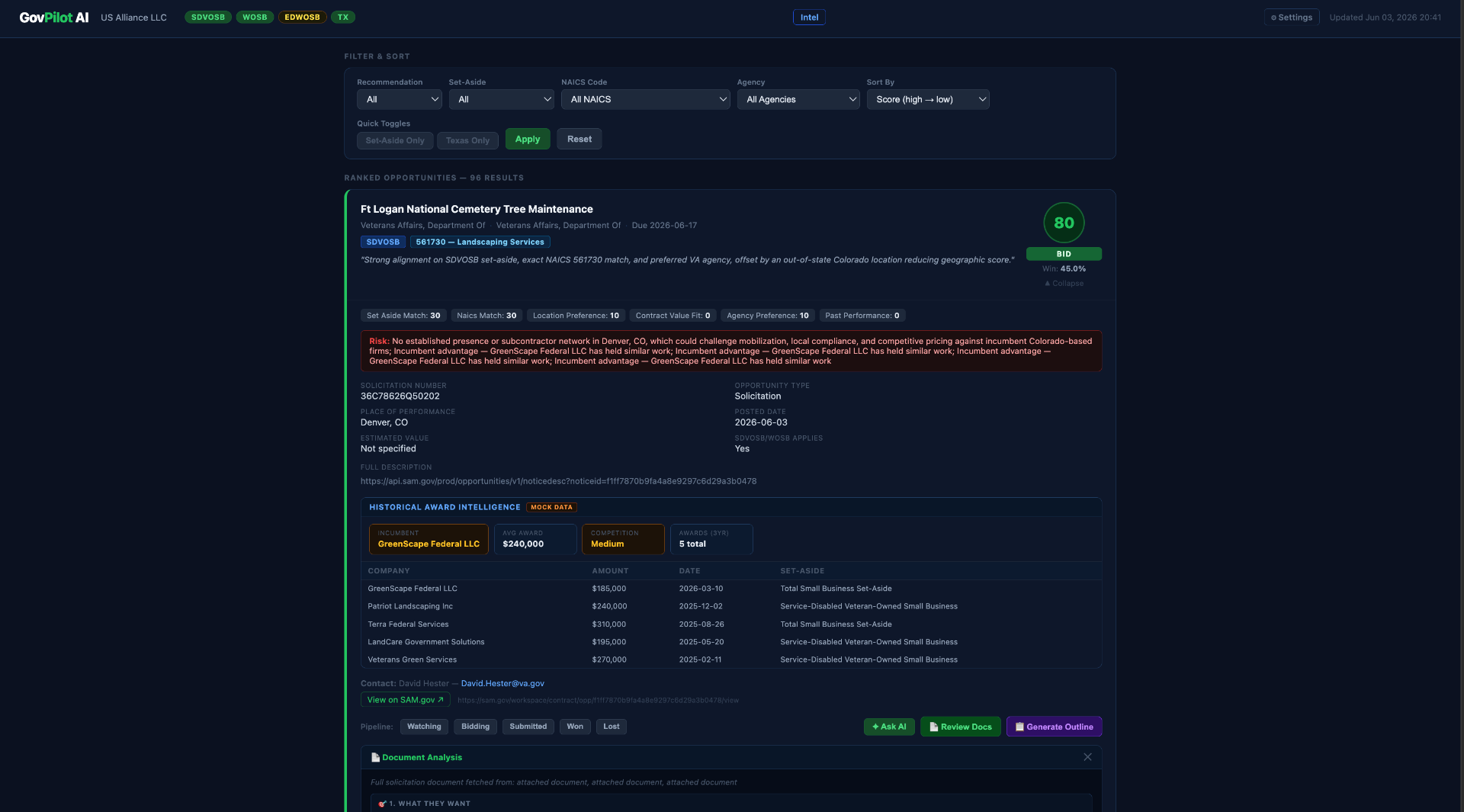Viewport: 1464px width, 812px height.
Task: Select the GreenScape Federal LLC award row
Action: (731, 589)
